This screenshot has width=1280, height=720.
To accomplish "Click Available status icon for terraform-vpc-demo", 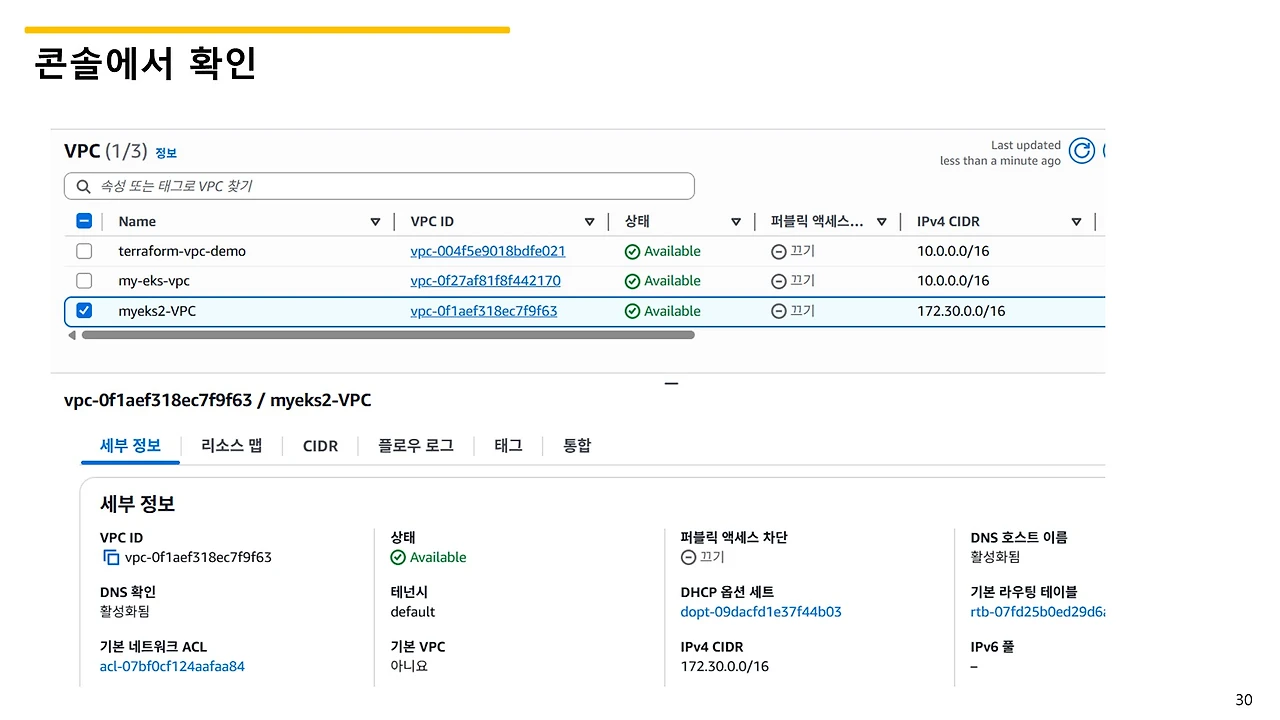I will click(632, 252).
